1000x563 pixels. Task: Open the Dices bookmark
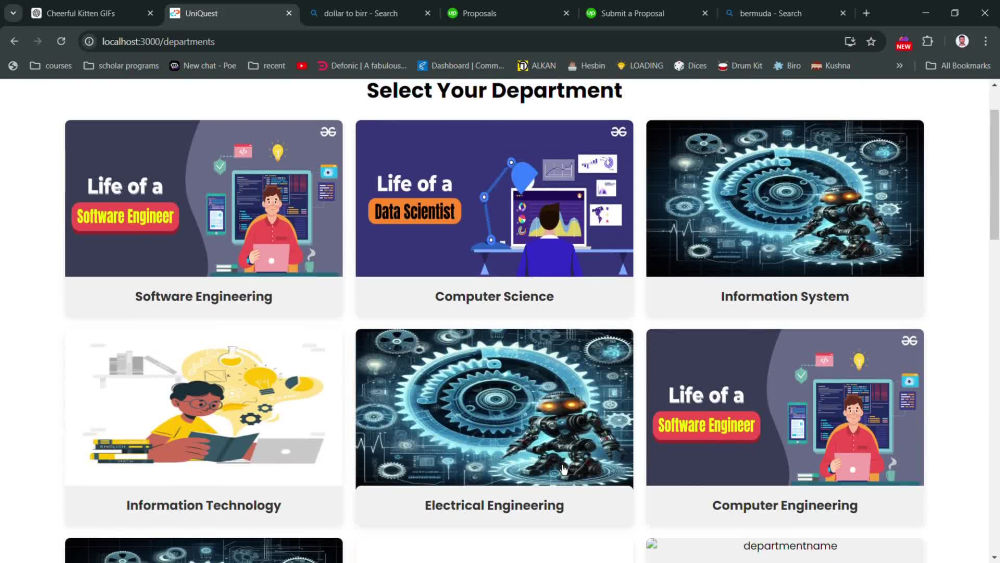tap(690, 66)
